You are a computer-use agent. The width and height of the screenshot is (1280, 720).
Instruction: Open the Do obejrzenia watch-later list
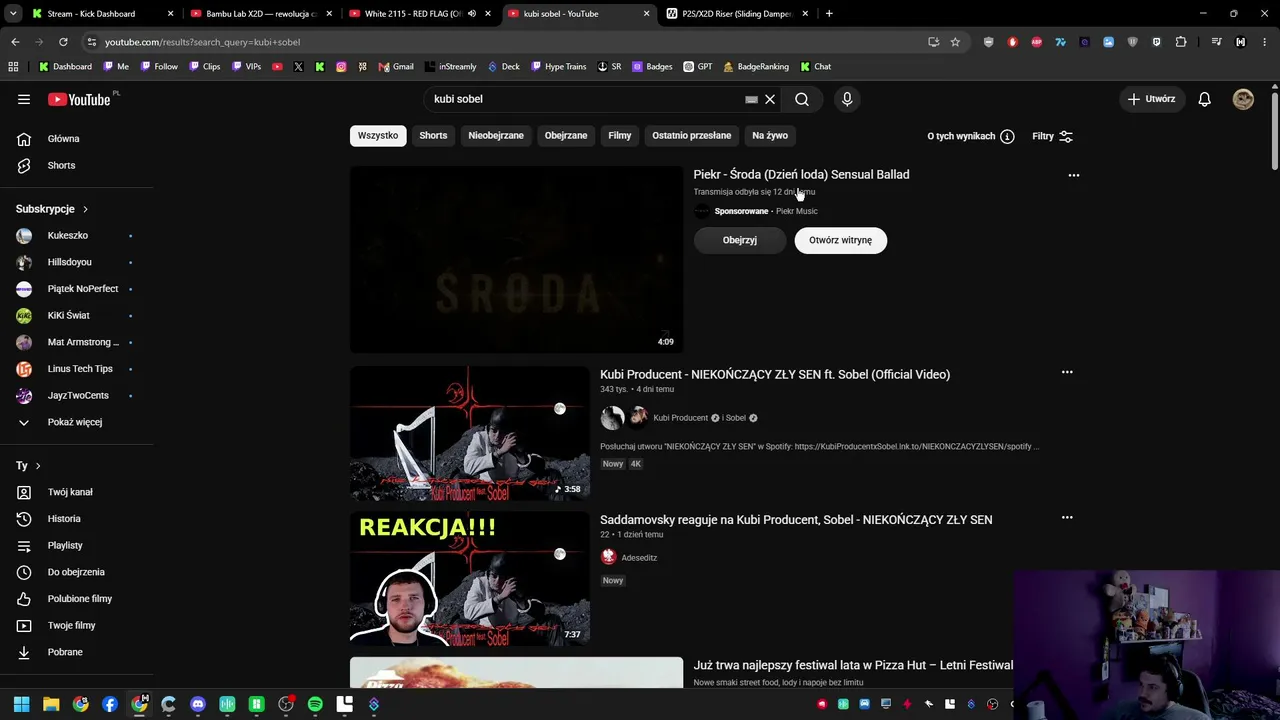click(76, 572)
